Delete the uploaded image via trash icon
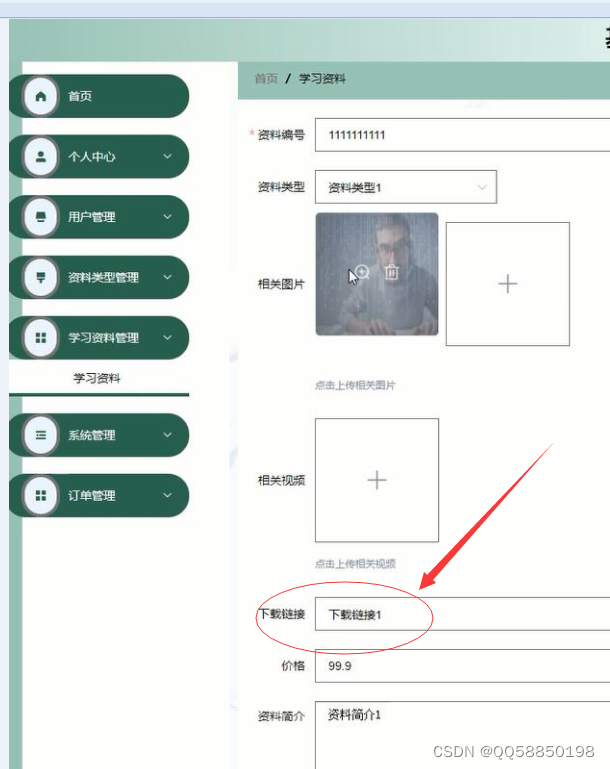 [x=391, y=272]
